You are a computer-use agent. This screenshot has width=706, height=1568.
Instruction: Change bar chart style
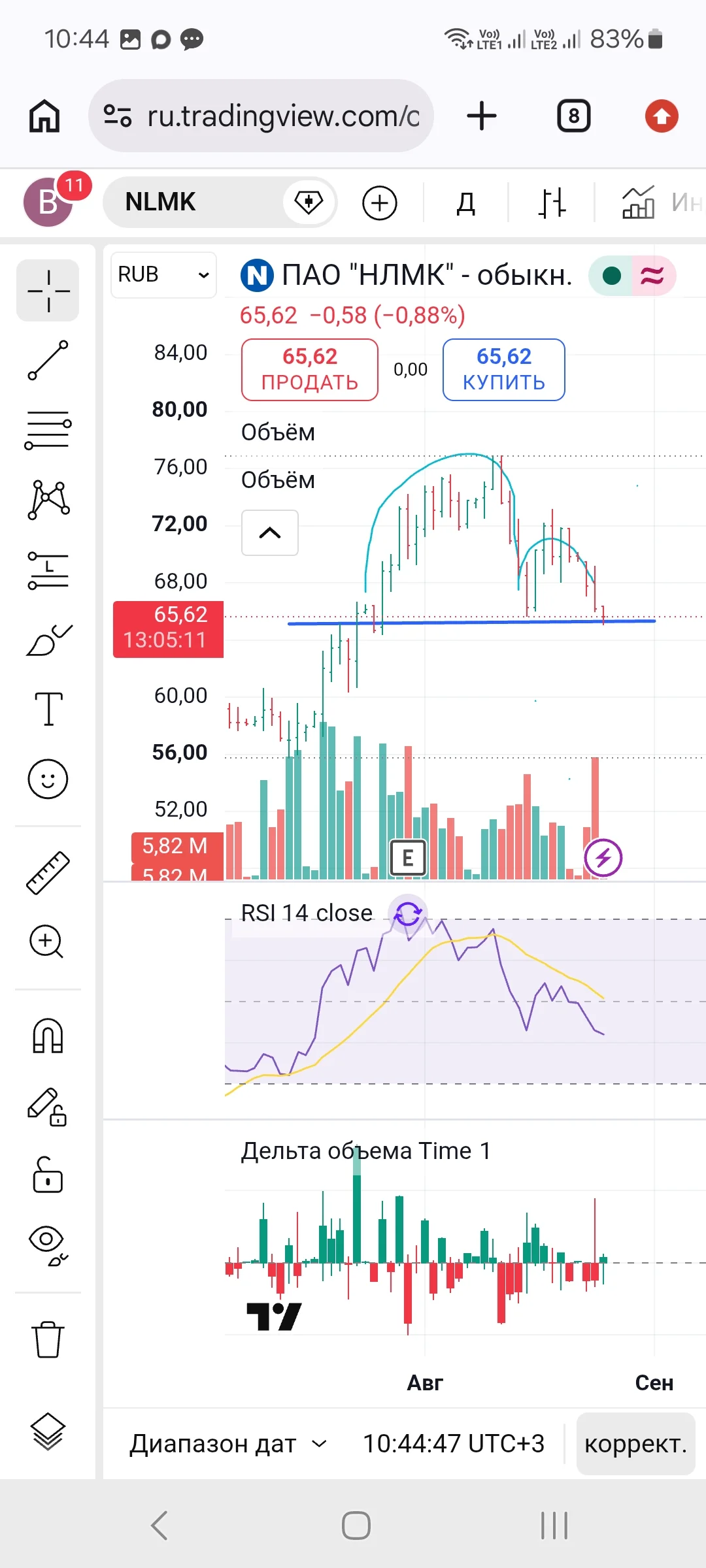551,203
